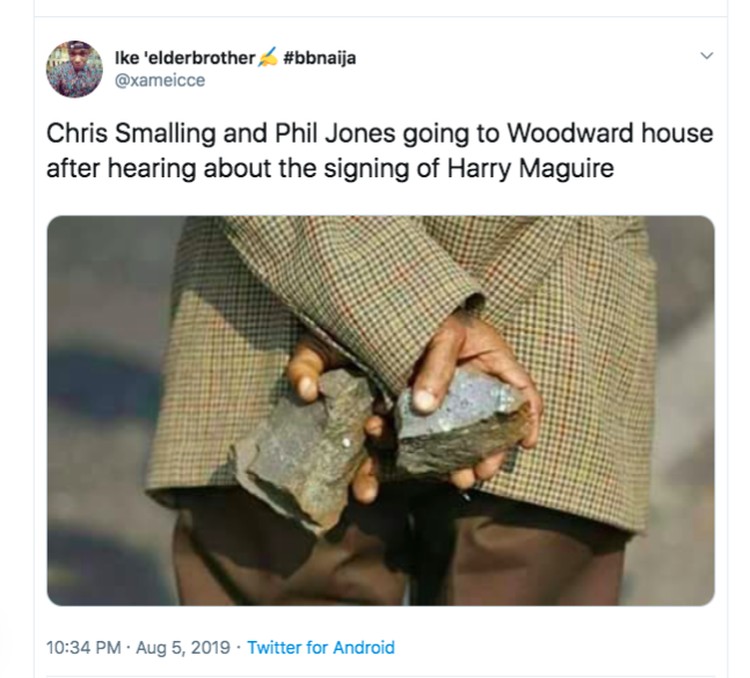
Task: Open the #bbnaija hashtag
Action: [x=320, y=58]
